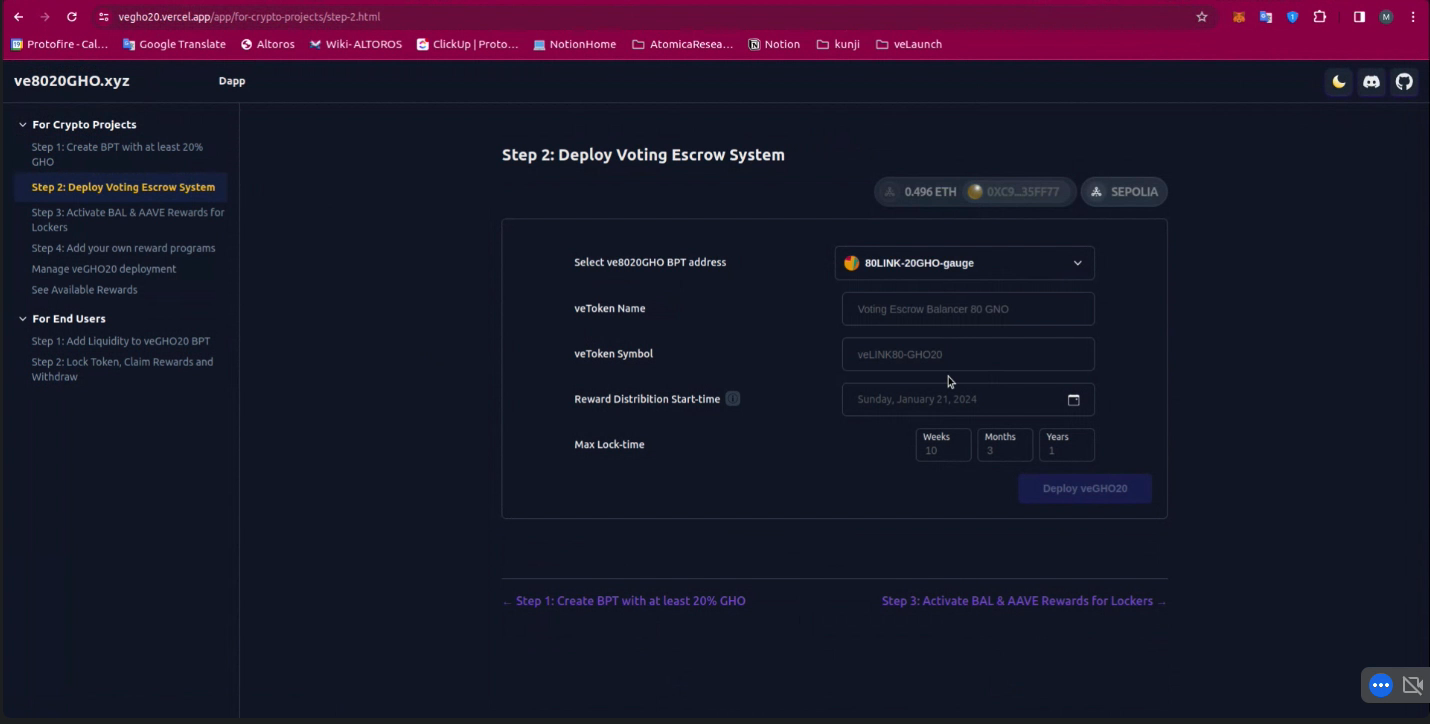Open Manage veGHO20 deployment page
This screenshot has height=724, width=1430.
pyautogui.click(x=104, y=269)
